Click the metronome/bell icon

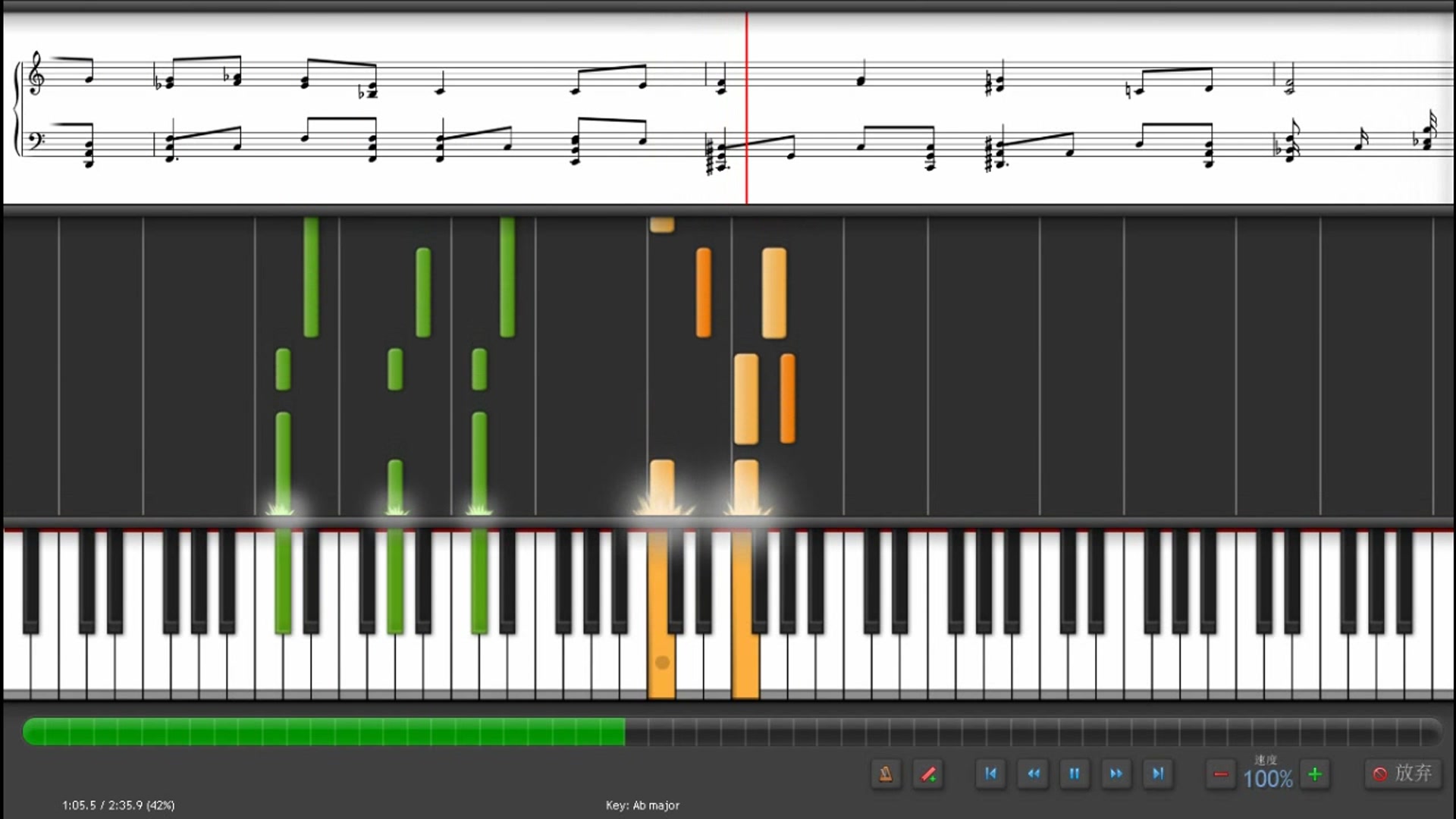point(886,773)
